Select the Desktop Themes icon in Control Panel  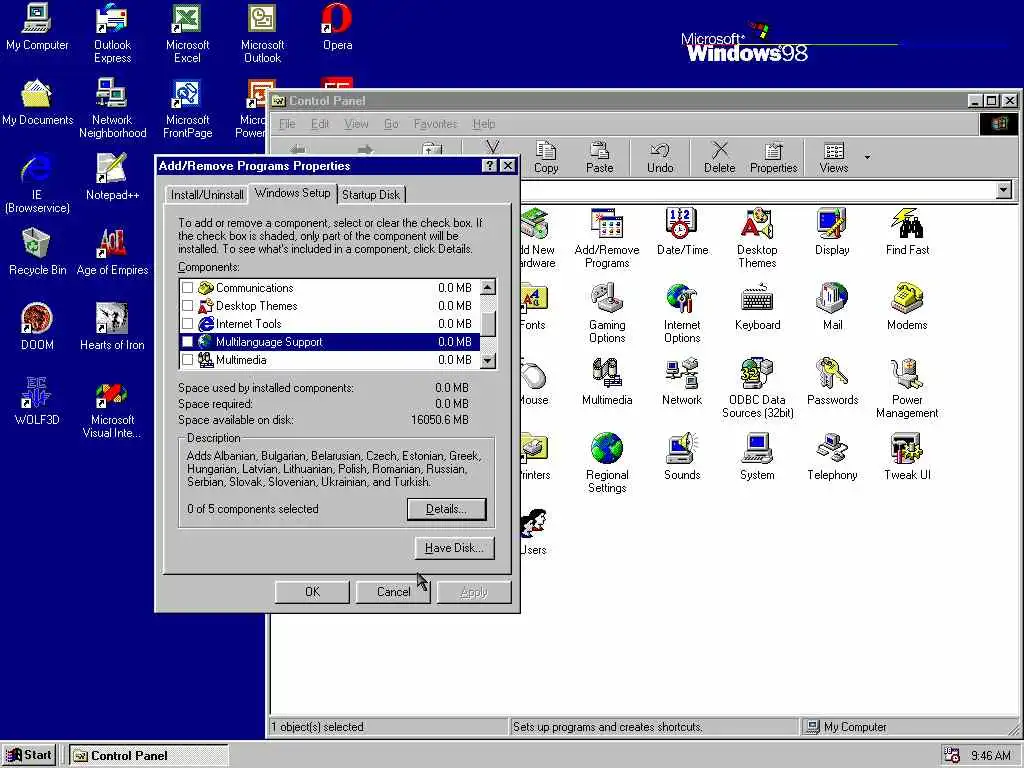[757, 238]
